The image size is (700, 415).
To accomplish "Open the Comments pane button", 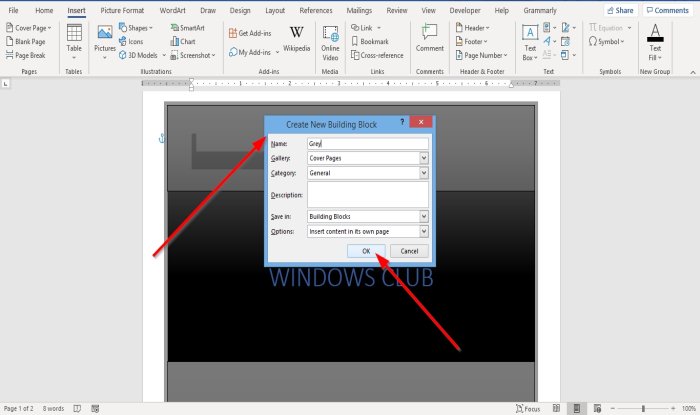I will [667, 10].
